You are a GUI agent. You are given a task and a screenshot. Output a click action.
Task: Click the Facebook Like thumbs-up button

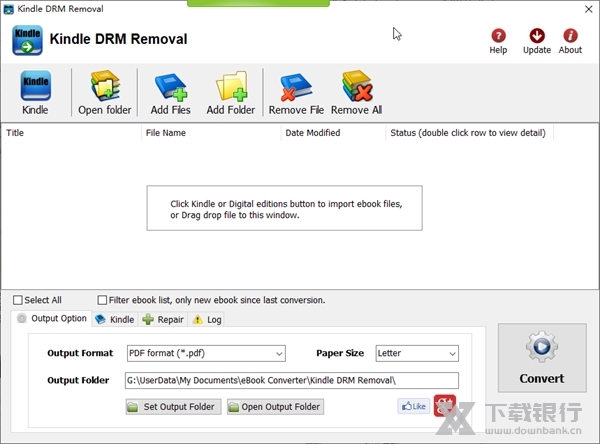[414, 406]
